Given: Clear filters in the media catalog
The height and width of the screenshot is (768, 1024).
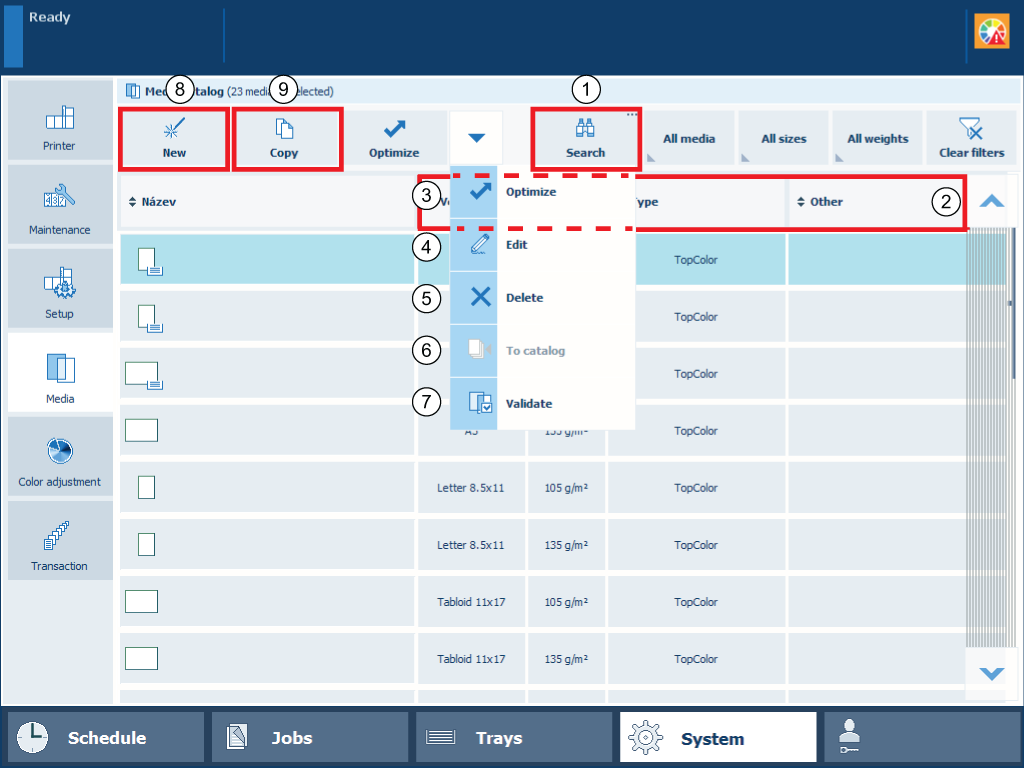Looking at the screenshot, I should point(970,138).
